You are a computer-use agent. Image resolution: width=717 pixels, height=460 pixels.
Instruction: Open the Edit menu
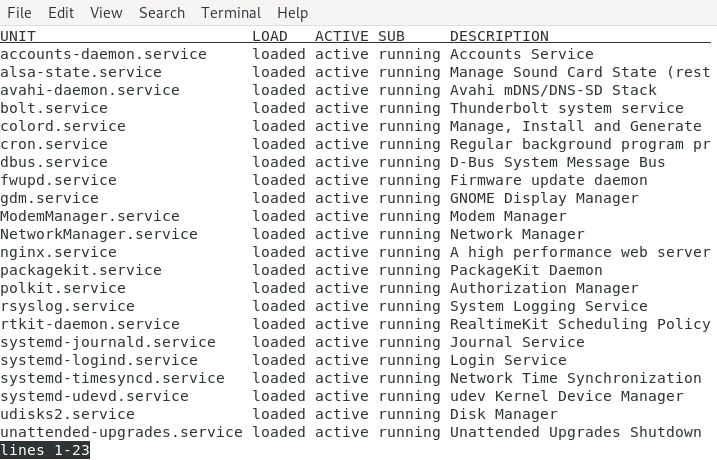[x=61, y=13]
